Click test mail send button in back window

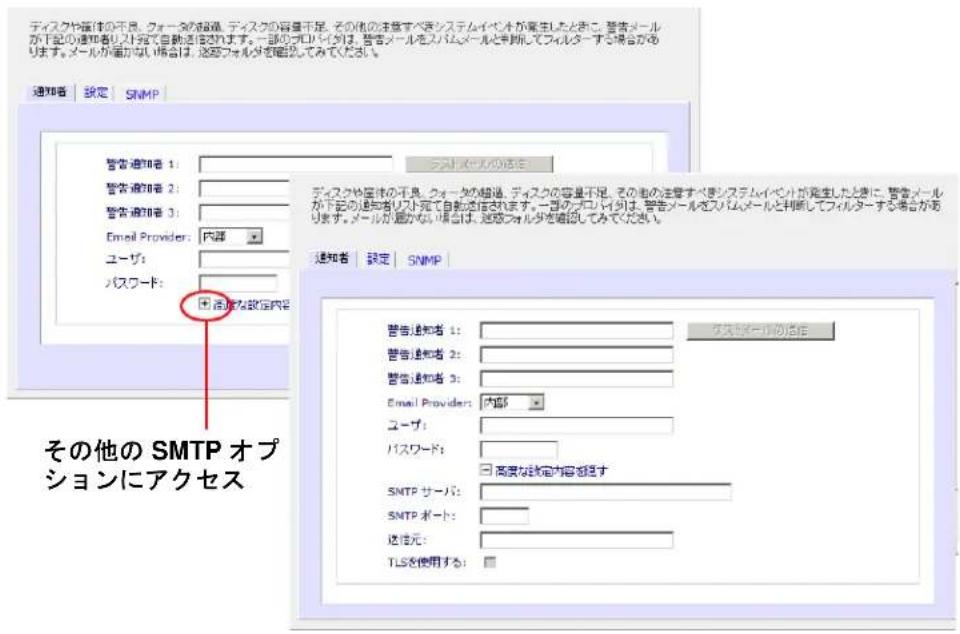[x=479, y=164]
